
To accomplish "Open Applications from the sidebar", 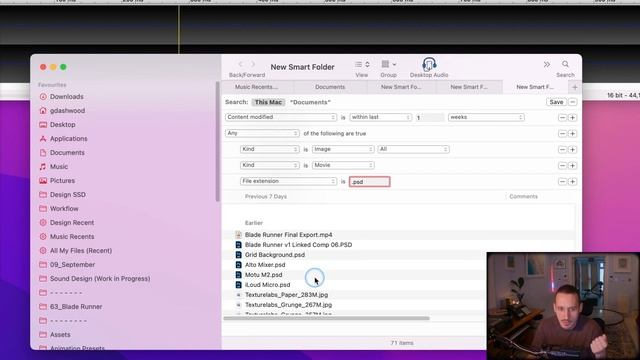I will coord(69,139).
